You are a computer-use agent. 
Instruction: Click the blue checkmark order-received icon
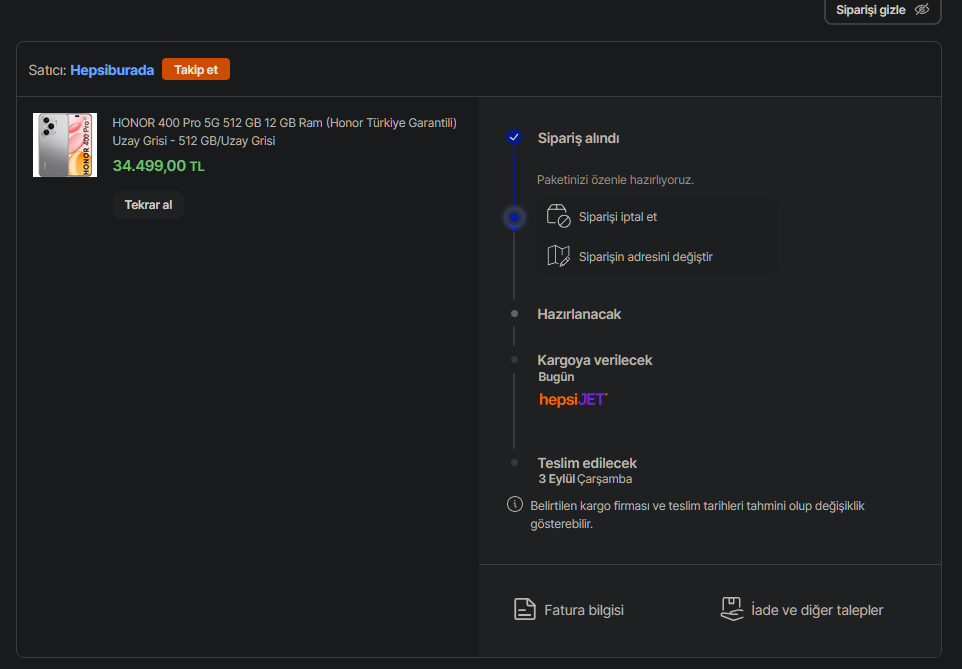[x=514, y=138]
